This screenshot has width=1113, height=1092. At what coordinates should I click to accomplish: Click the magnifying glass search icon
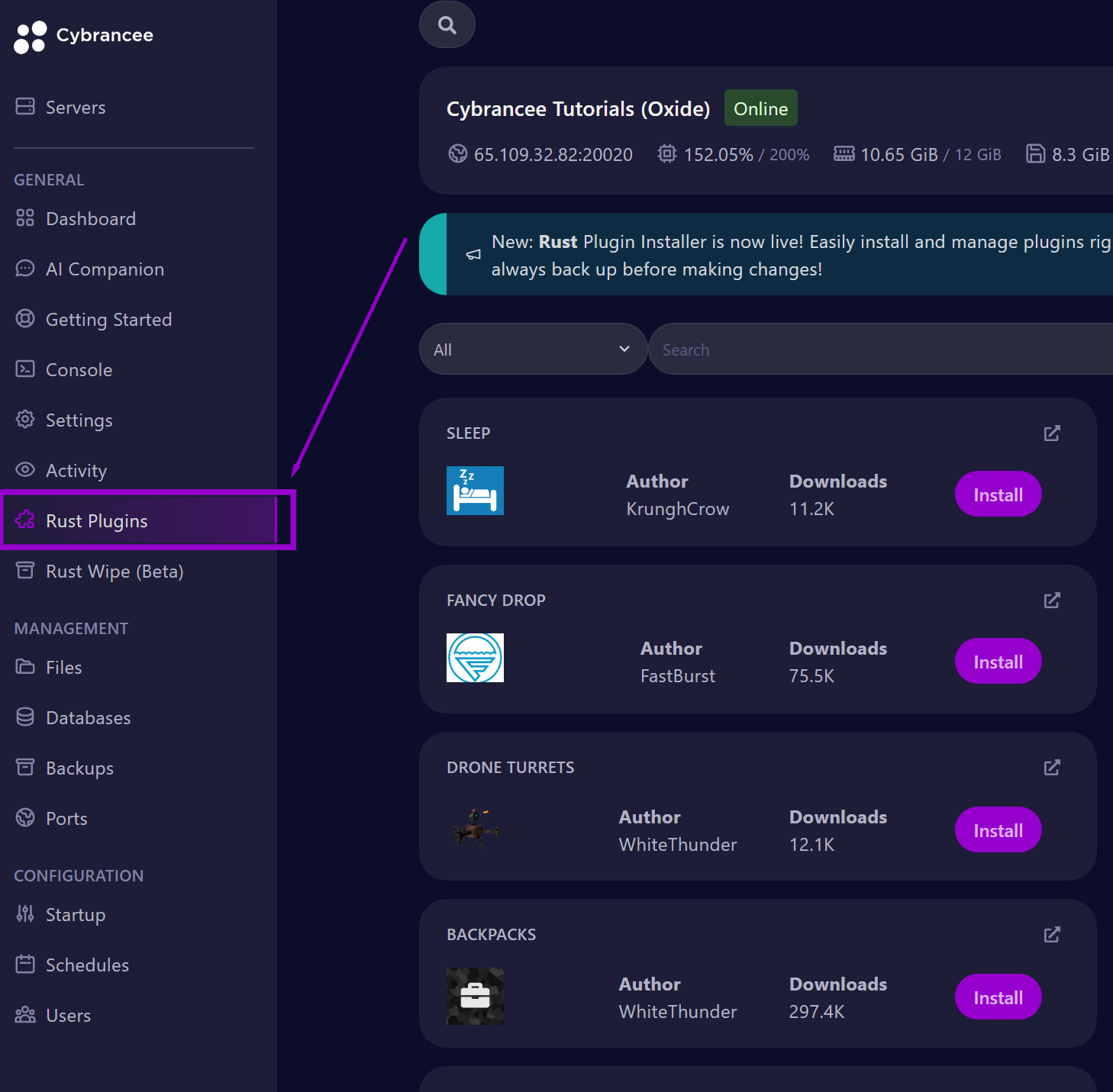(447, 25)
